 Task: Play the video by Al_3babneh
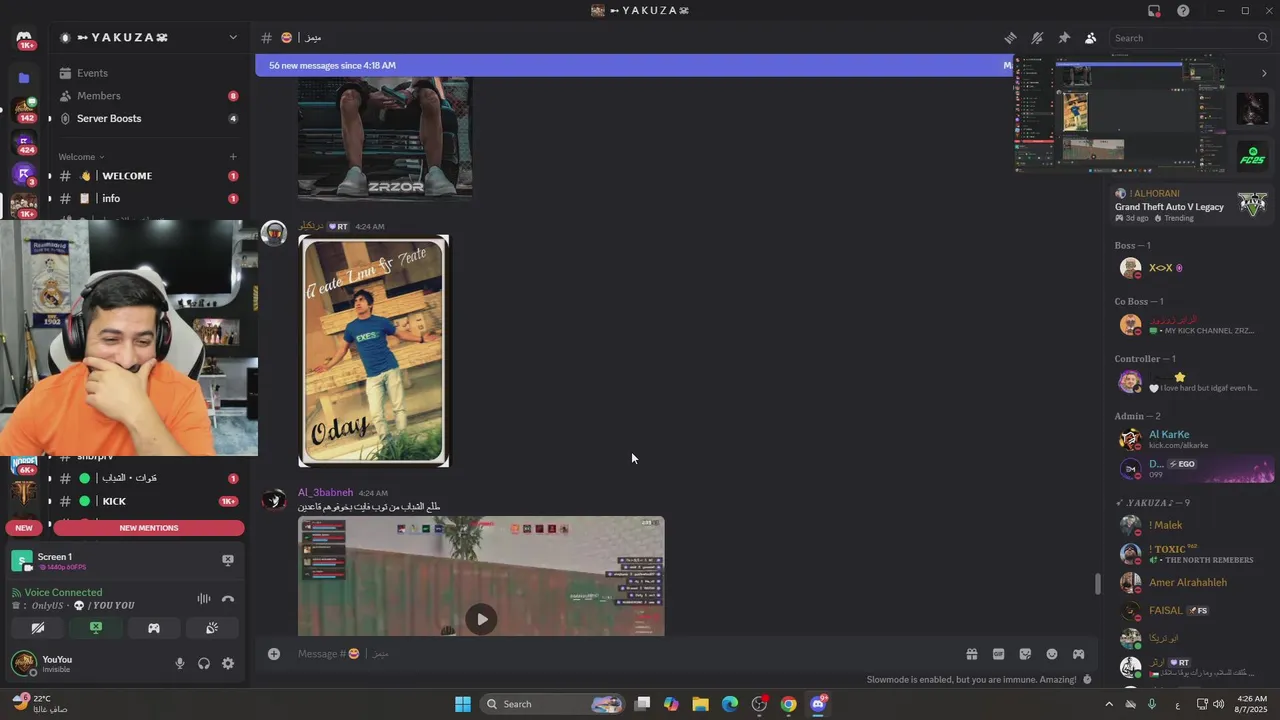(482, 619)
